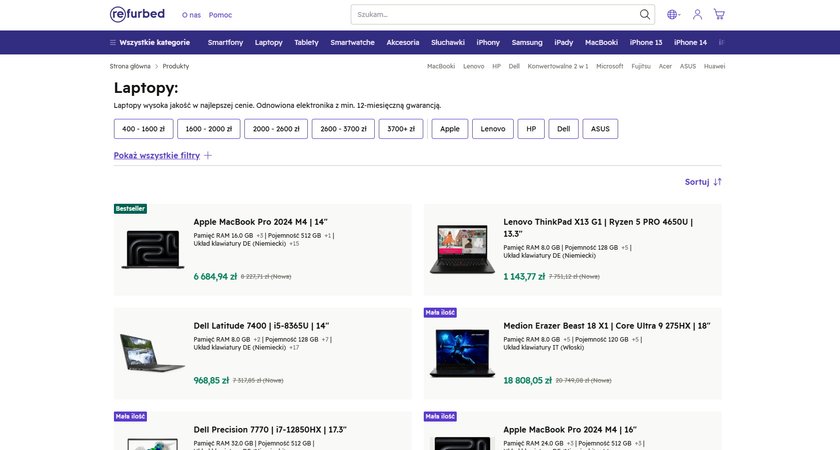Viewport: 840px width, 450px height.
Task: Open Huawei subcategory link
Action: [714, 66]
